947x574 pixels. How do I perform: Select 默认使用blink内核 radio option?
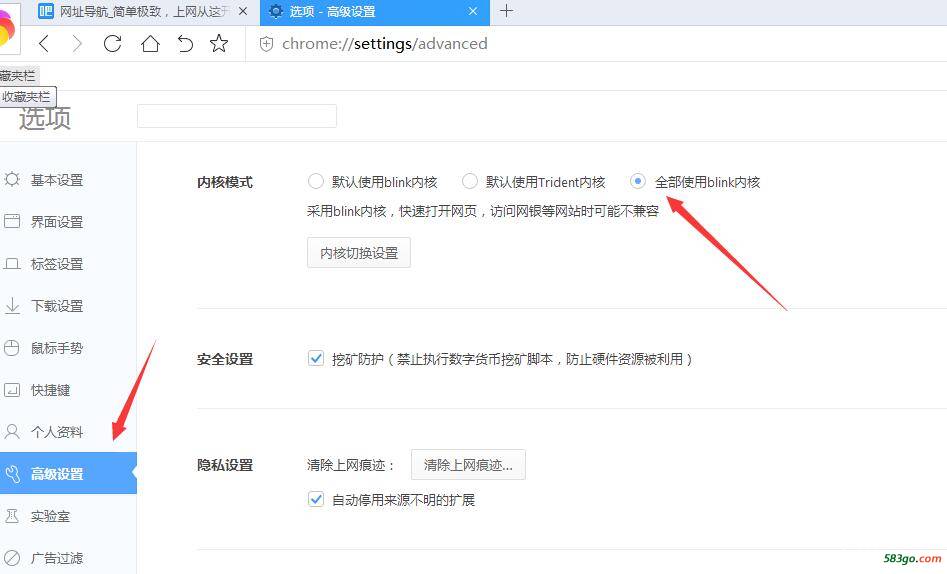tap(316, 182)
